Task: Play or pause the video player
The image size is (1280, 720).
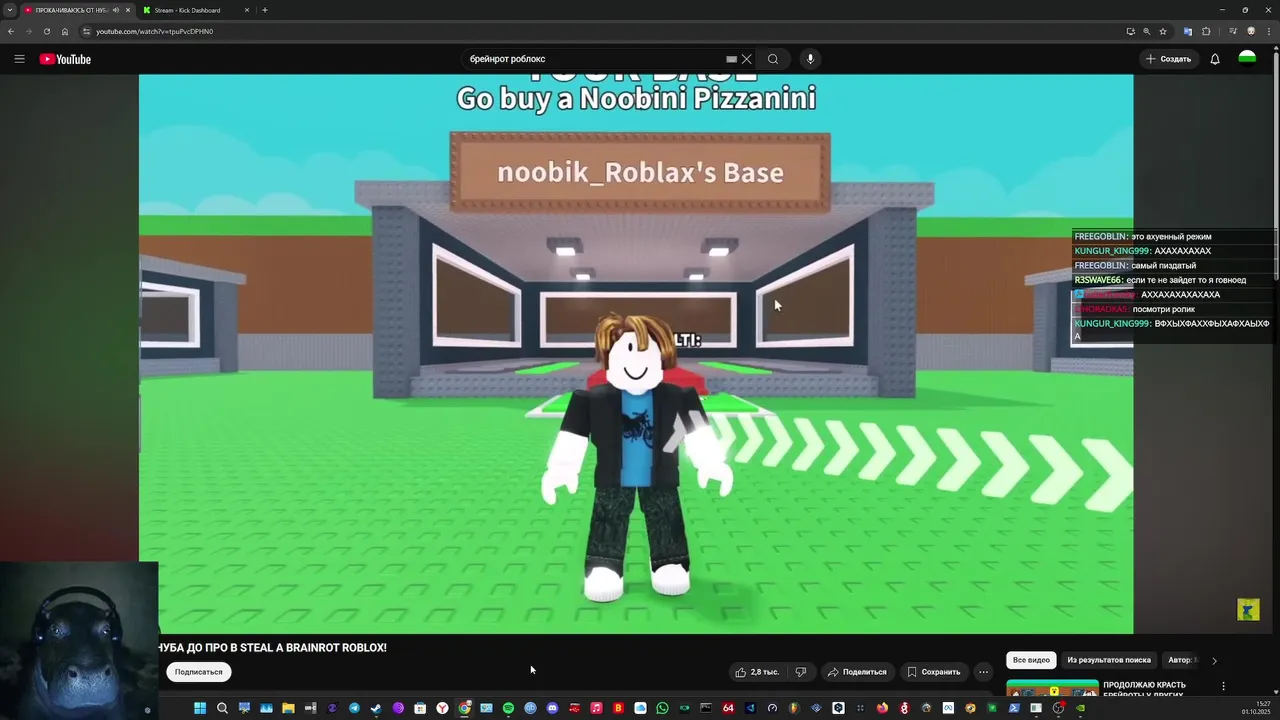Action: (636, 354)
